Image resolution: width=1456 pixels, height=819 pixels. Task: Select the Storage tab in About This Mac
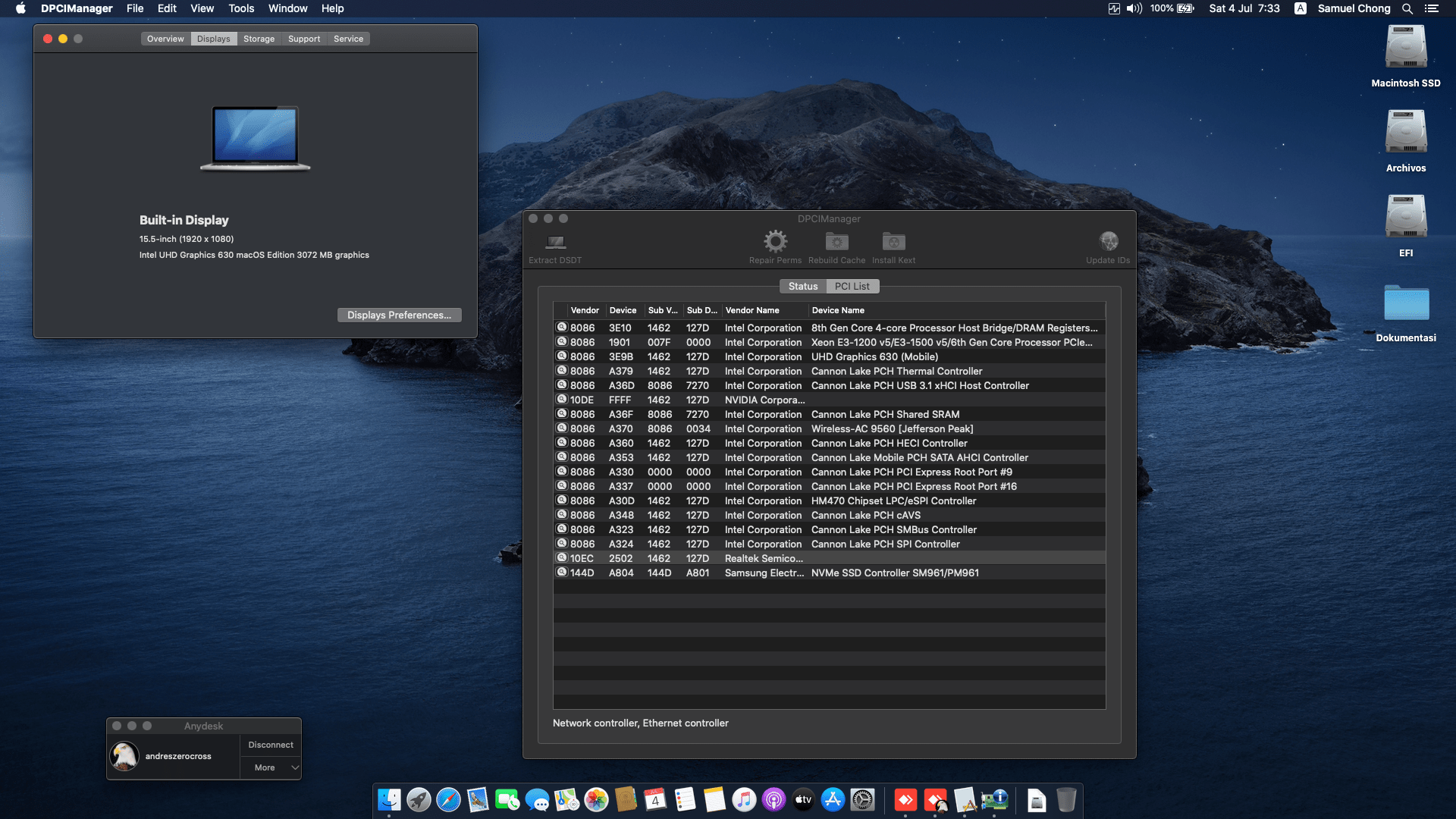tap(259, 39)
